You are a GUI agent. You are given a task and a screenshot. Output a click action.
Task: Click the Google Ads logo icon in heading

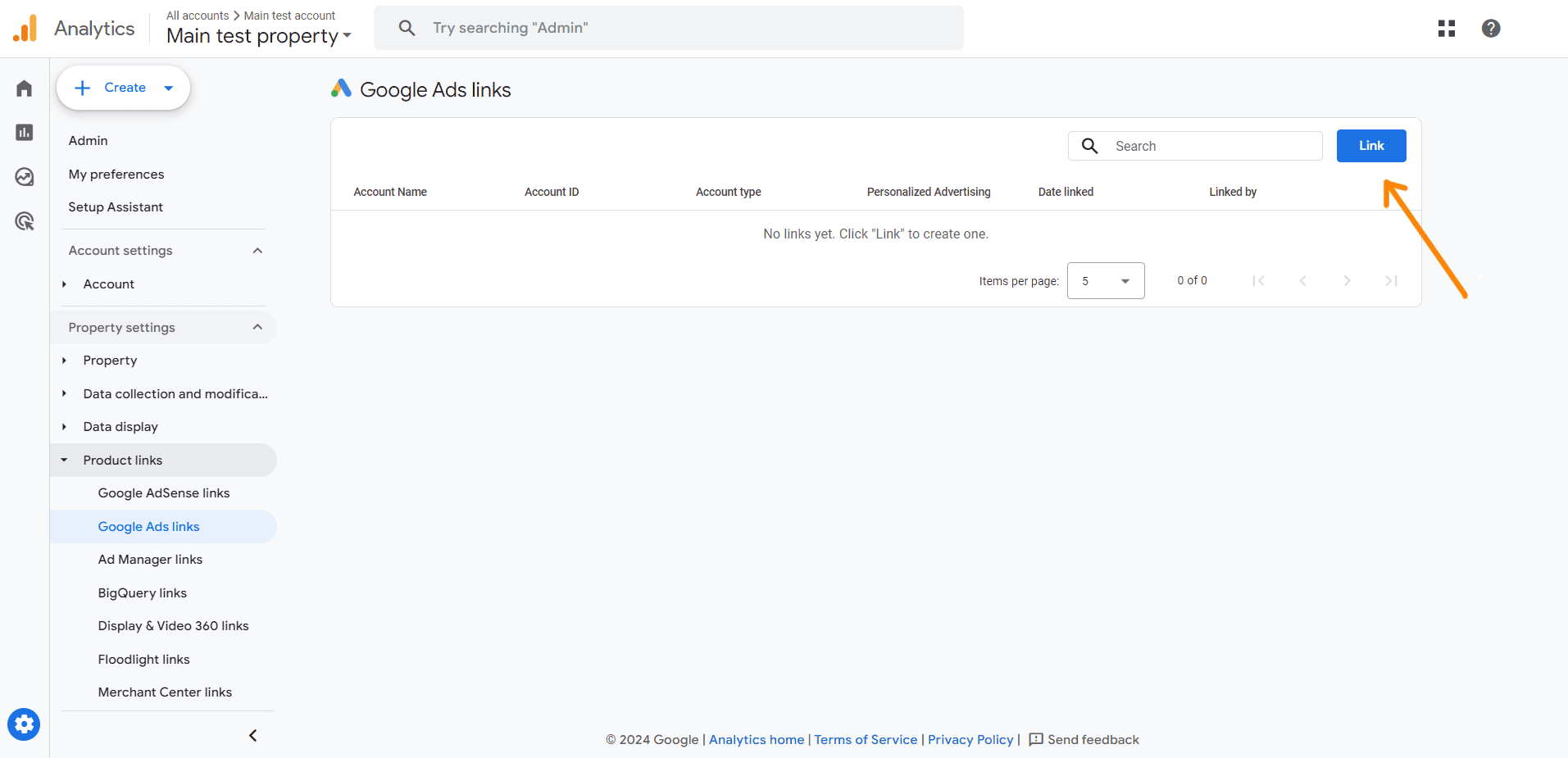click(x=341, y=88)
